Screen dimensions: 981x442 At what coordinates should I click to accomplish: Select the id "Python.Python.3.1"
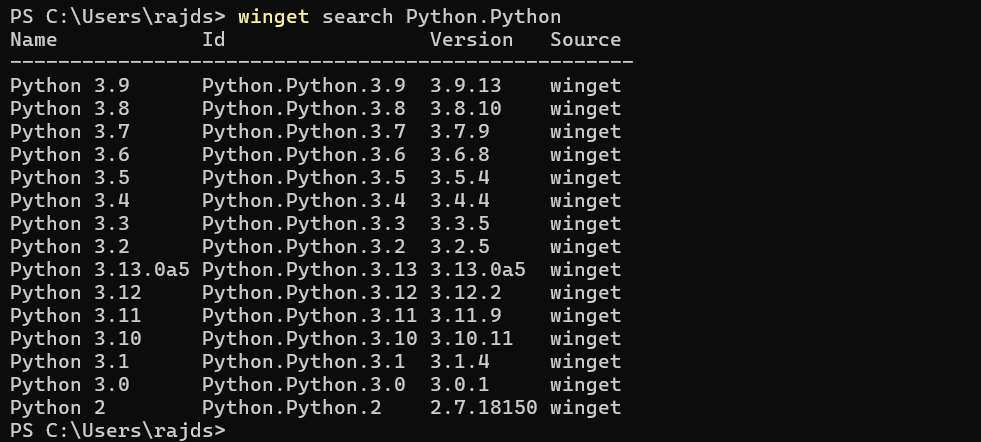[x=303, y=361]
